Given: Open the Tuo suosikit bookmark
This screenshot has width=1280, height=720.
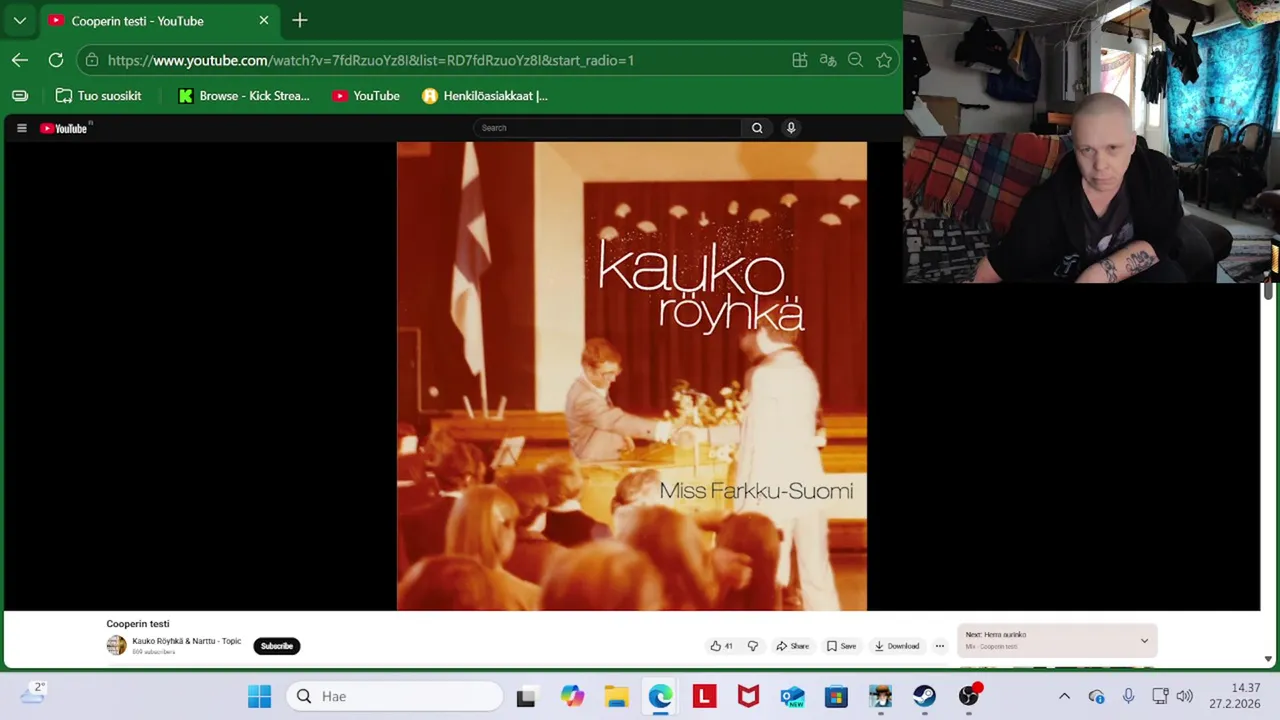Looking at the screenshot, I should (x=98, y=96).
